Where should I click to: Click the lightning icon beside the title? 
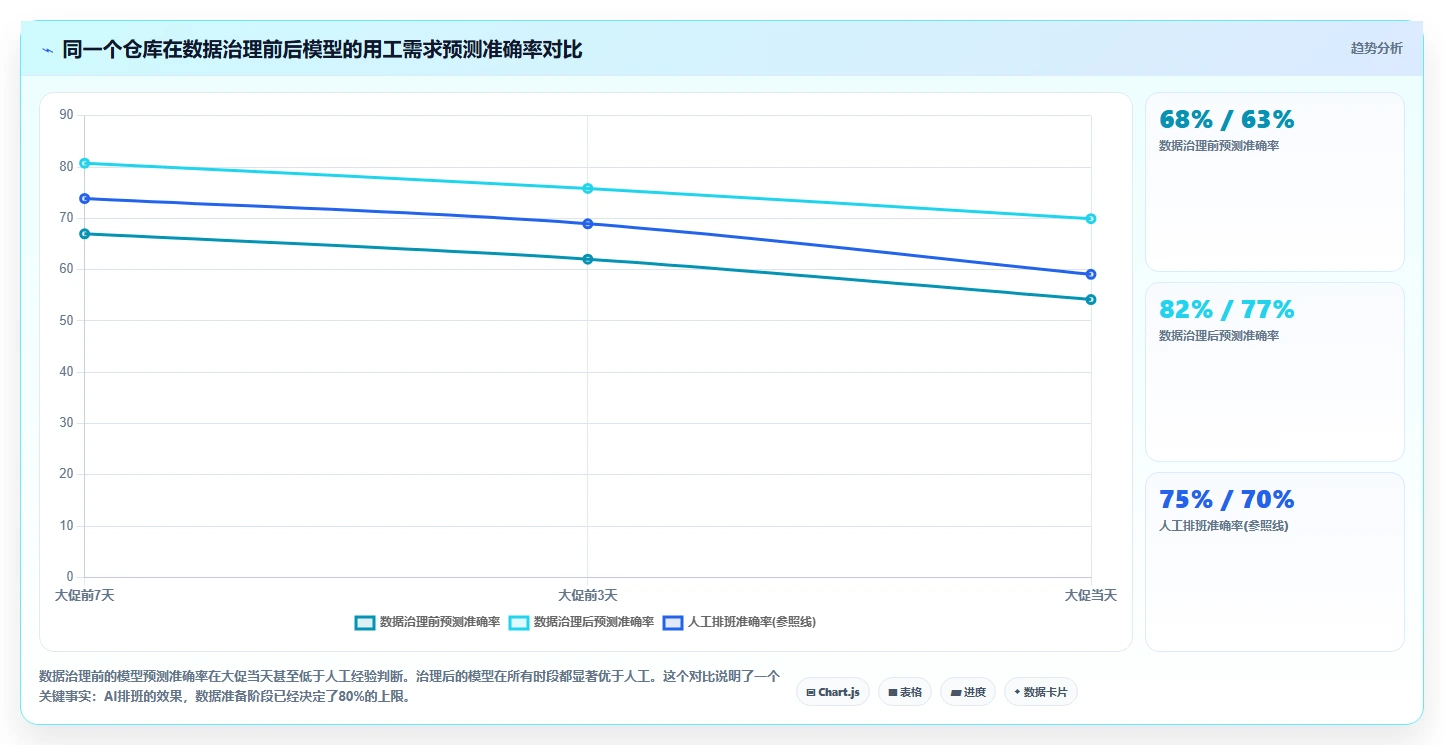(x=47, y=50)
